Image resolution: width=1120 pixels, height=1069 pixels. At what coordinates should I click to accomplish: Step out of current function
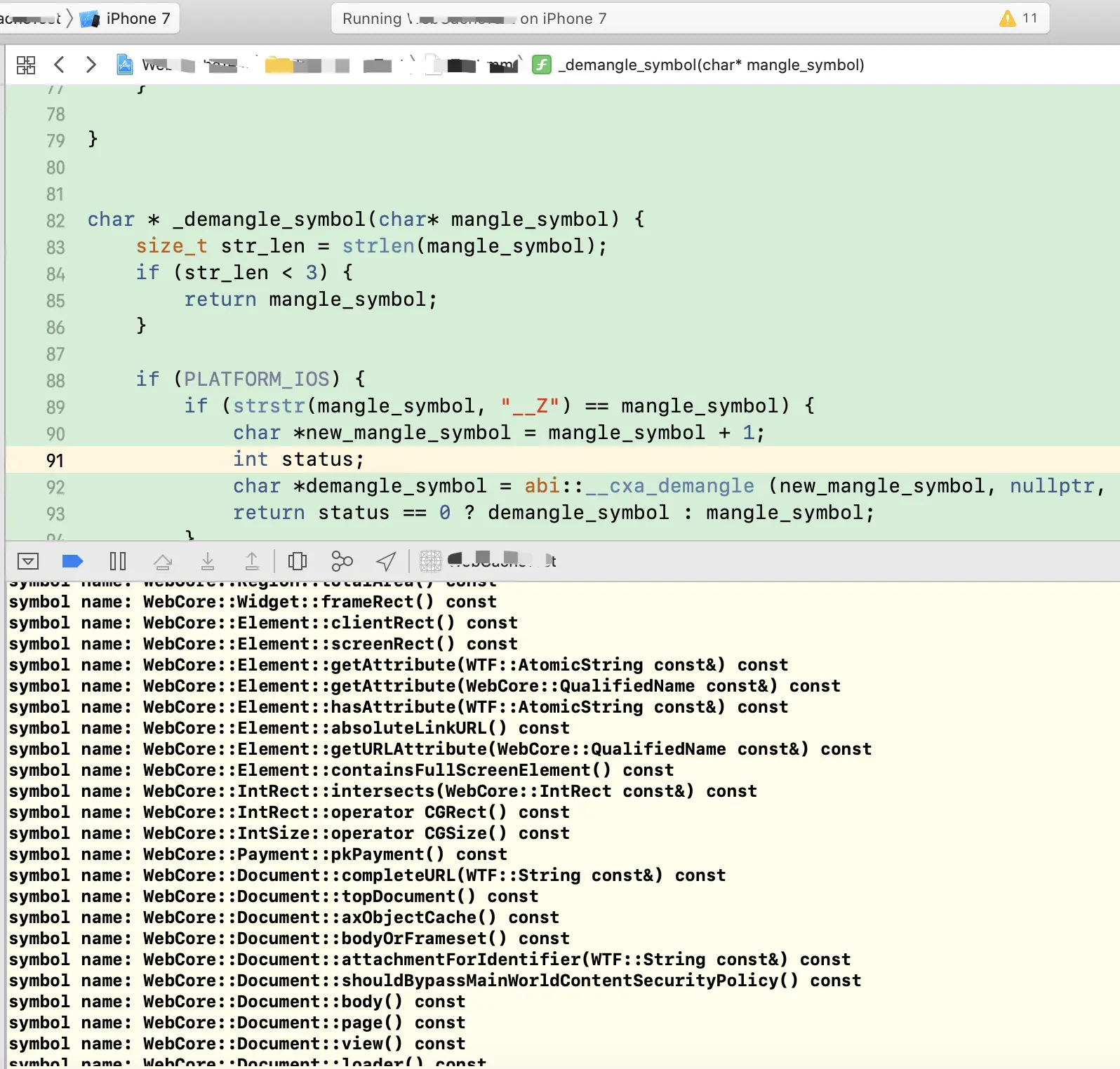(252, 561)
